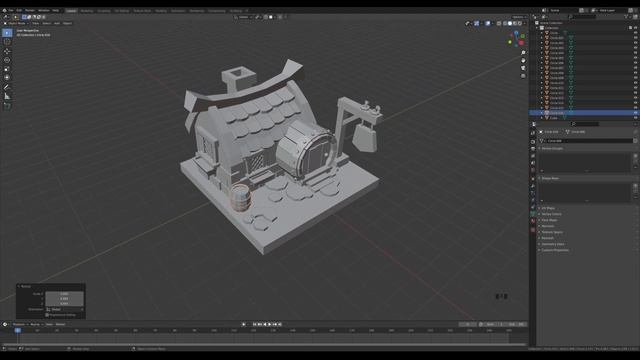Hide Cube using its eye icon

click(x=636, y=118)
